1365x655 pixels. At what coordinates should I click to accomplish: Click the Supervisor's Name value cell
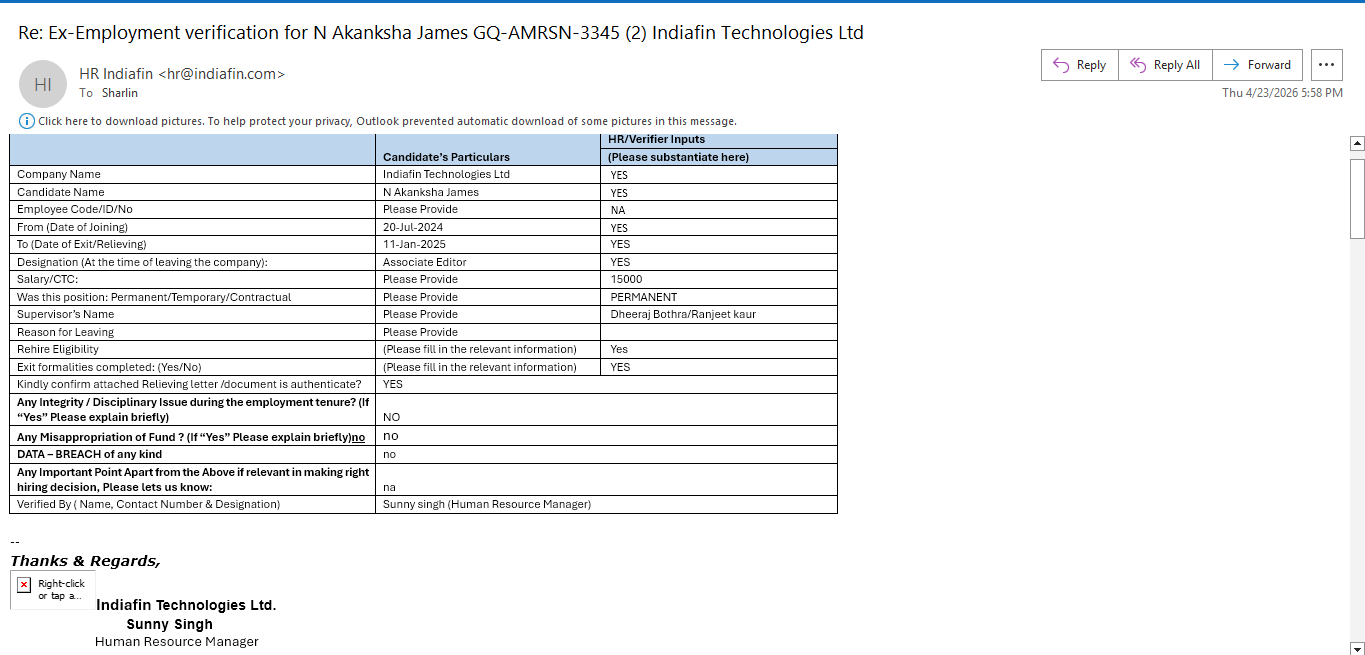pos(719,314)
